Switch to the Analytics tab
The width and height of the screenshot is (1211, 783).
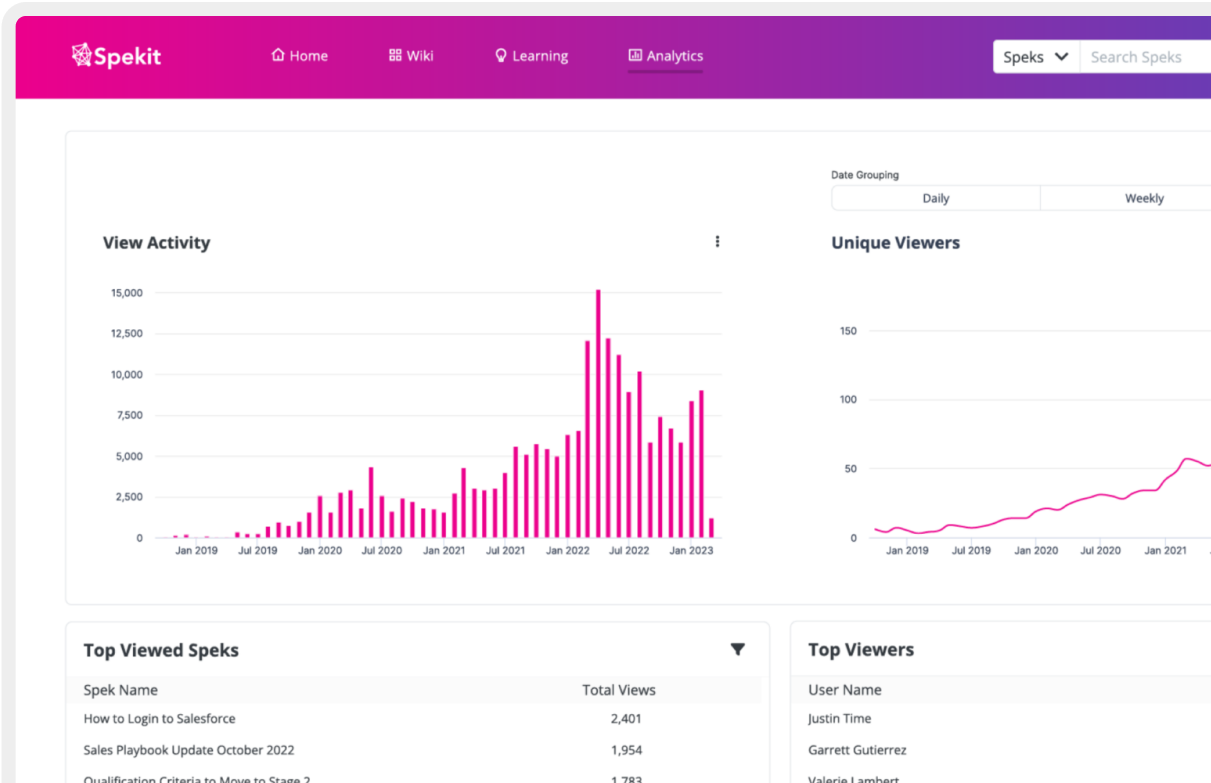665,55
